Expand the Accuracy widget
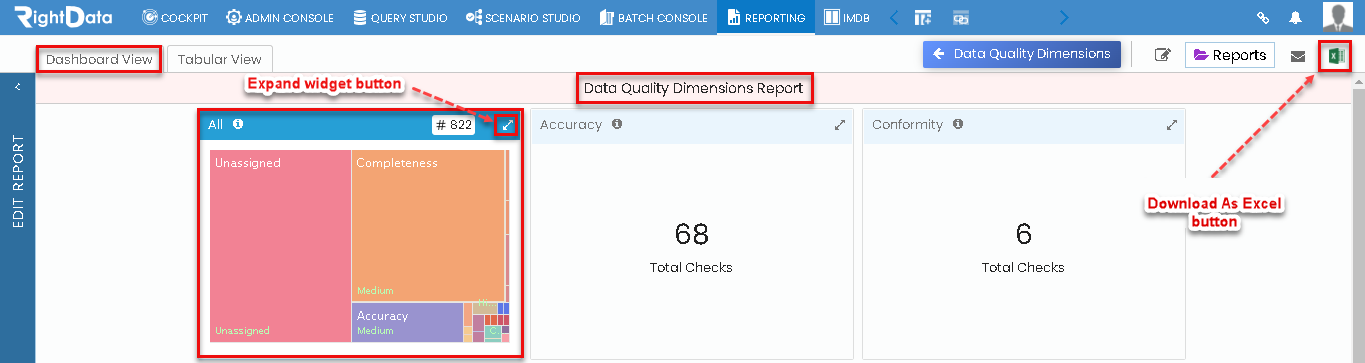The width and height of the screenshot is (1365, 363). coord(840,125)
